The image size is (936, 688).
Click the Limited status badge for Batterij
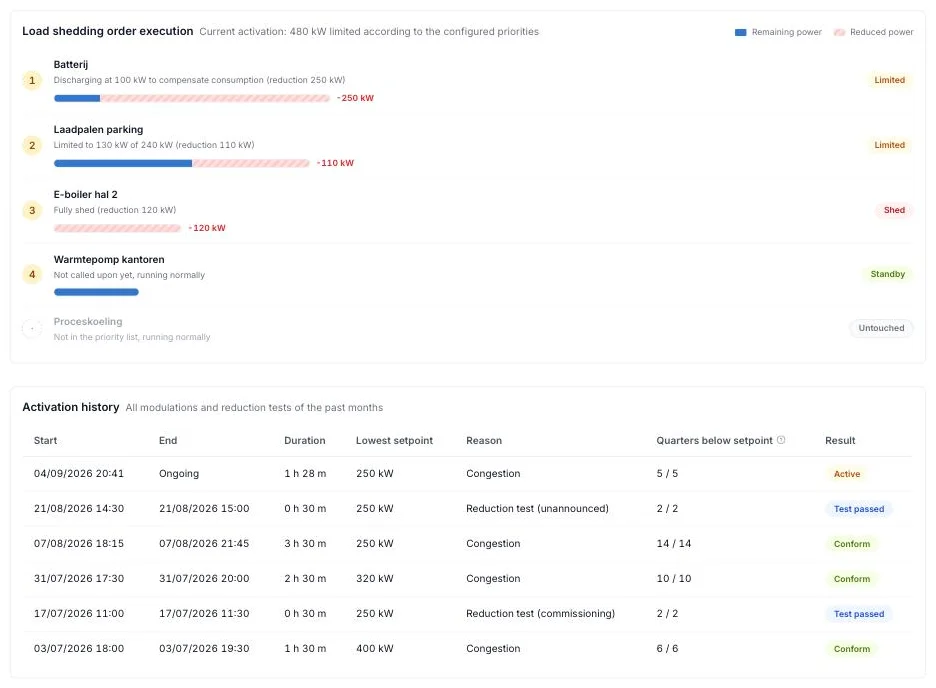[x=889, y=80]
